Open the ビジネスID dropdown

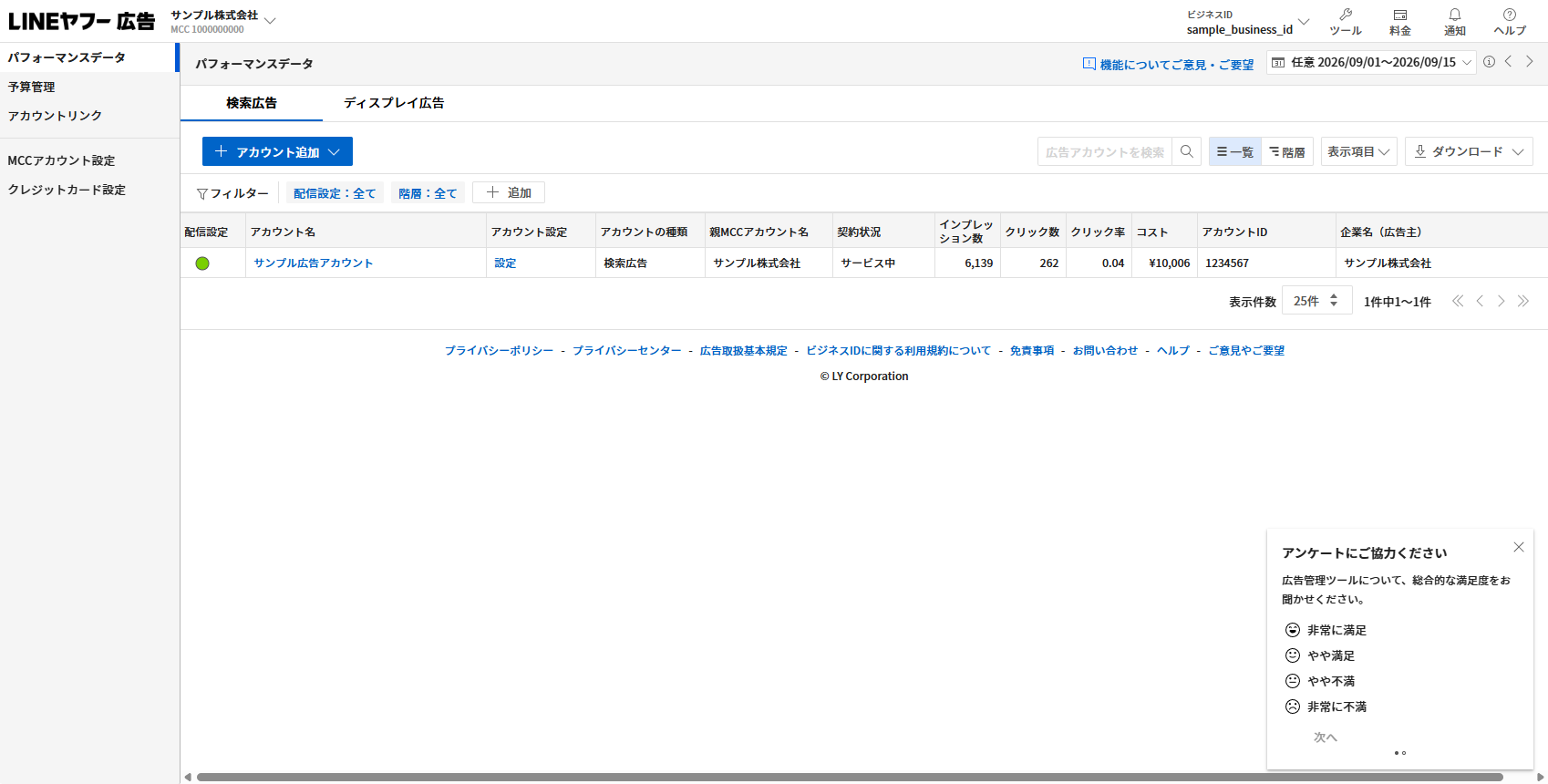click(1248, 22)
